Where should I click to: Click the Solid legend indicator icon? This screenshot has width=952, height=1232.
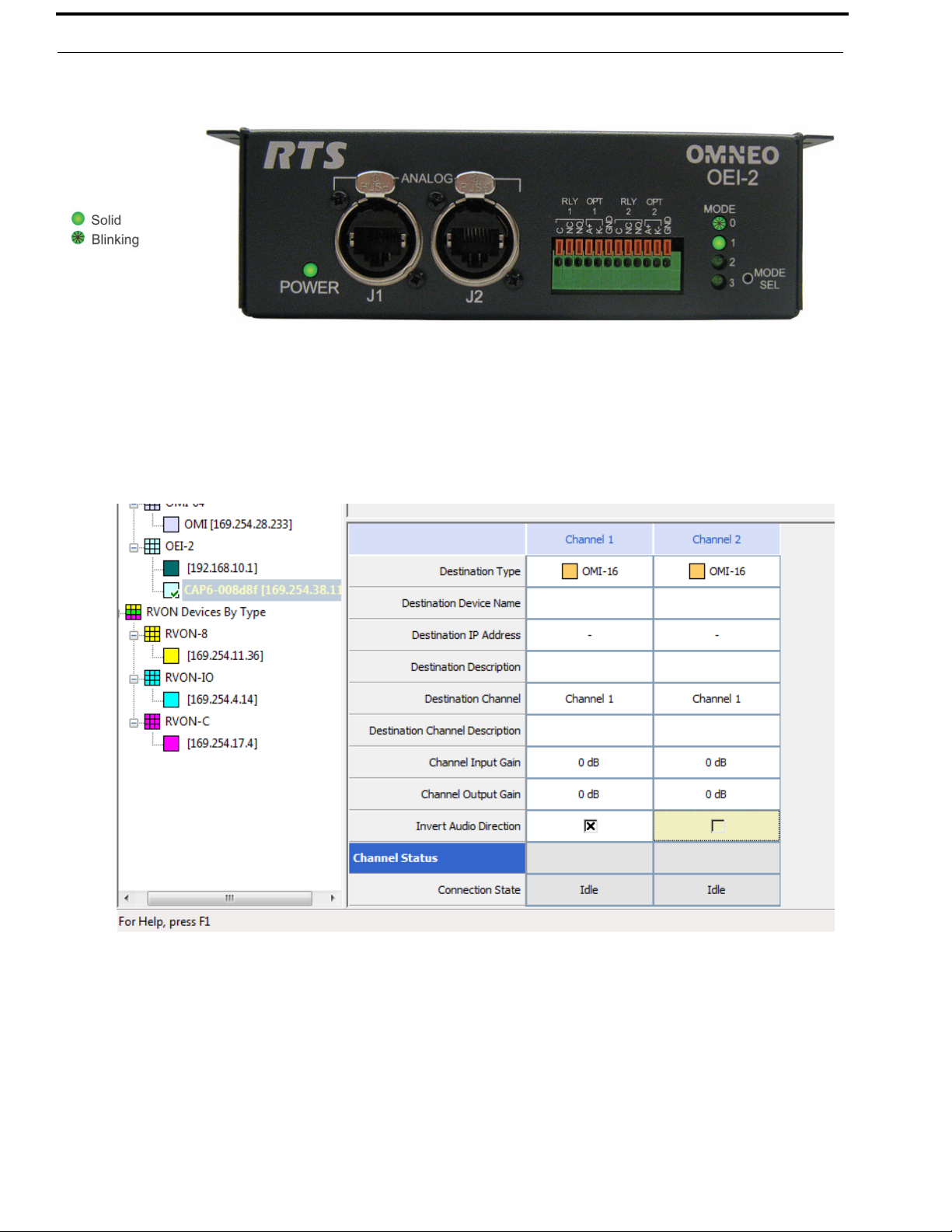[x=78, y=219]
